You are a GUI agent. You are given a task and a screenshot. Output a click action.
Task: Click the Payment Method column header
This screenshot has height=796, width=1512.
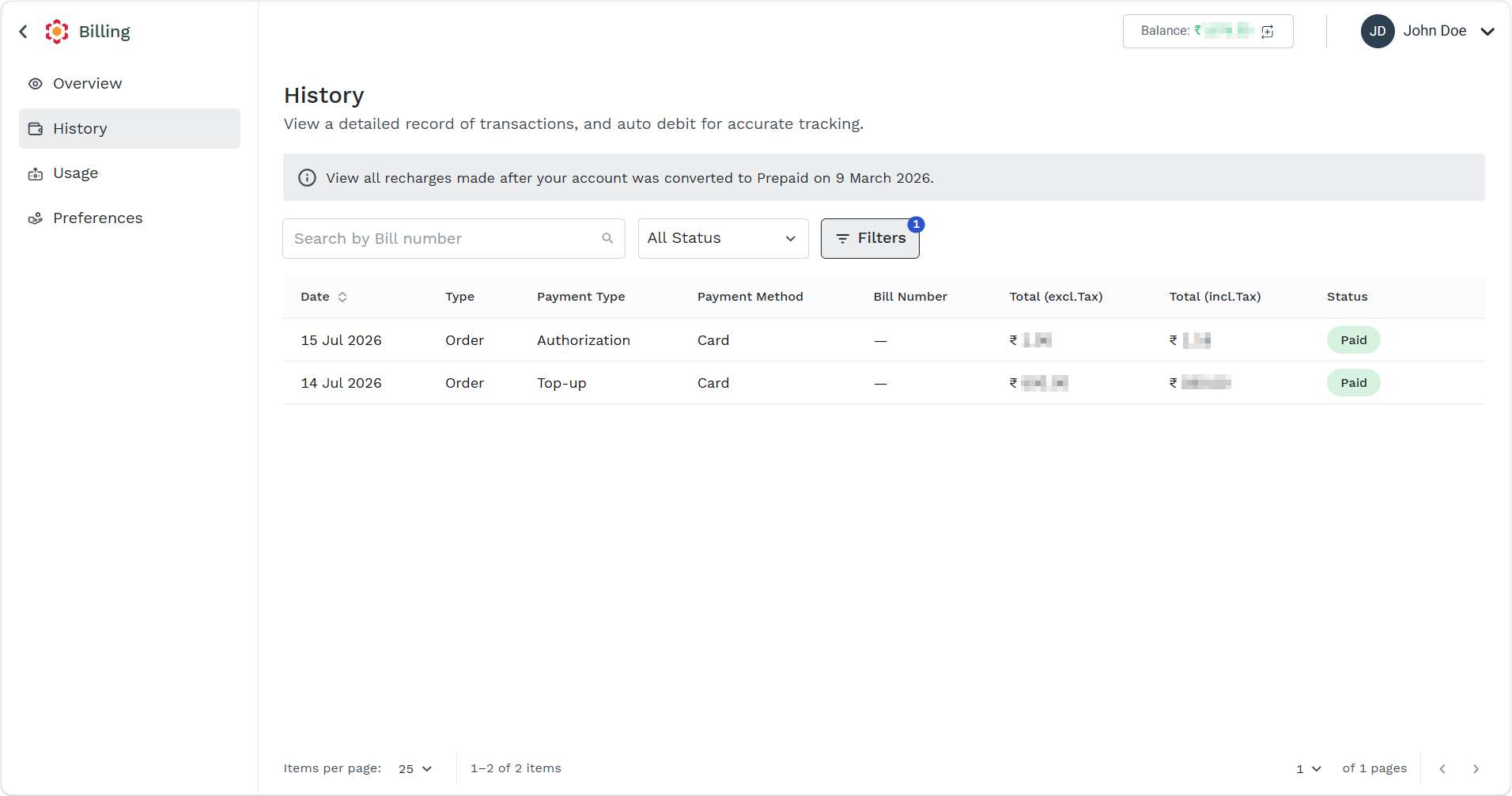click(x=750, y=297)
